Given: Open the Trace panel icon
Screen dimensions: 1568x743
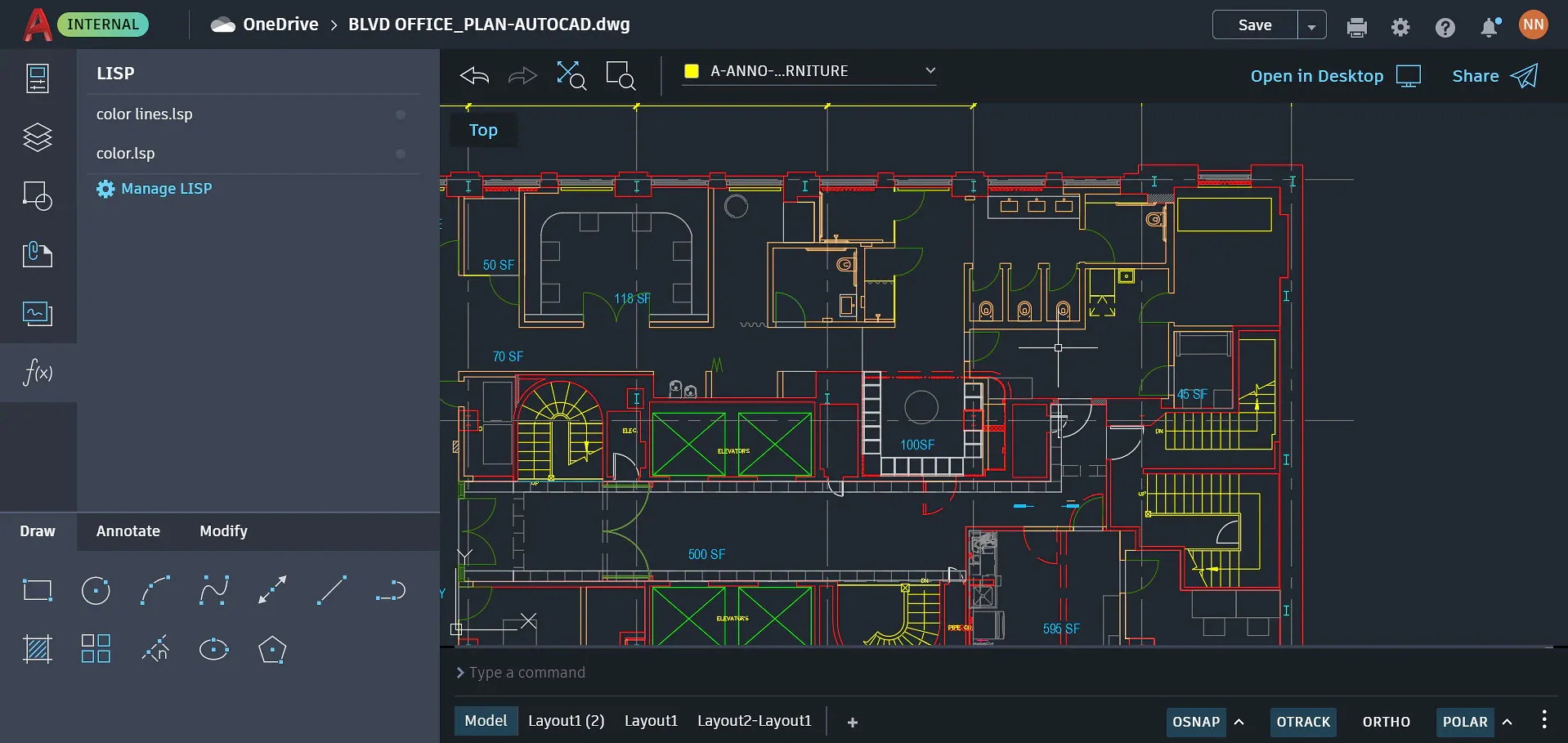Looking at the screenshot, I should pos(37,313).
